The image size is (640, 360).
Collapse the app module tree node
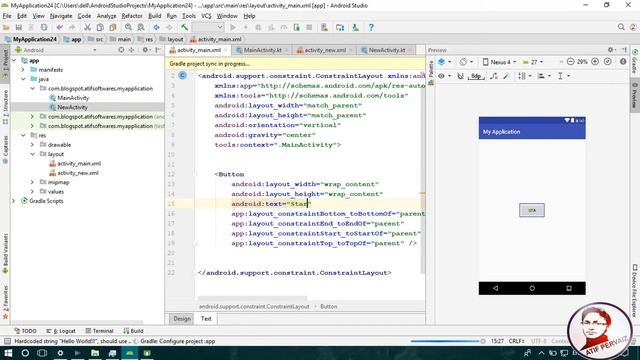(14, 60)
